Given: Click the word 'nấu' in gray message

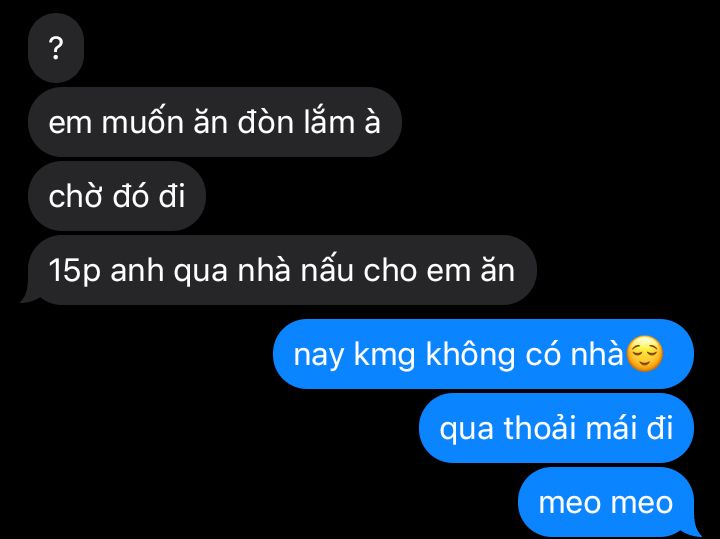Looking at the screenshot, I should pos(327,270).
